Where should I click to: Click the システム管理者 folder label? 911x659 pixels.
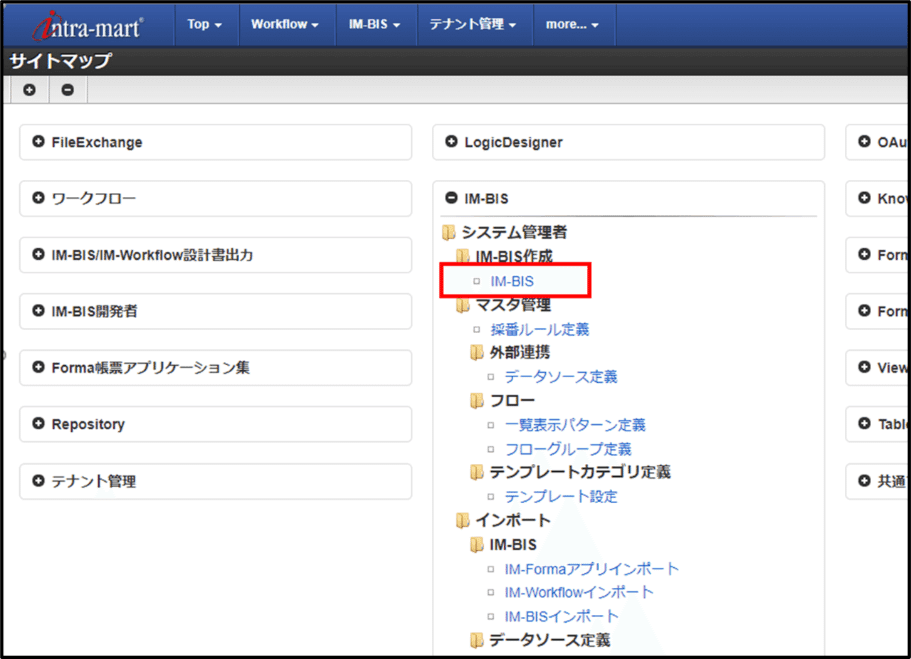coord(514,232)
